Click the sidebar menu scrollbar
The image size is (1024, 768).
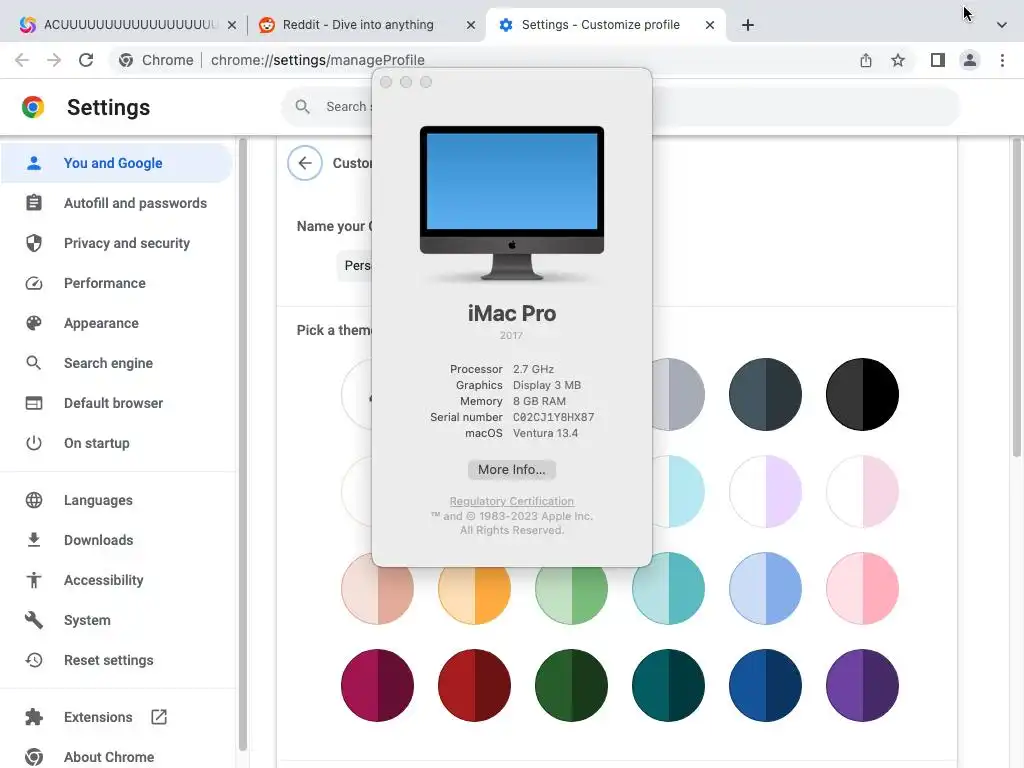(243, 444)
